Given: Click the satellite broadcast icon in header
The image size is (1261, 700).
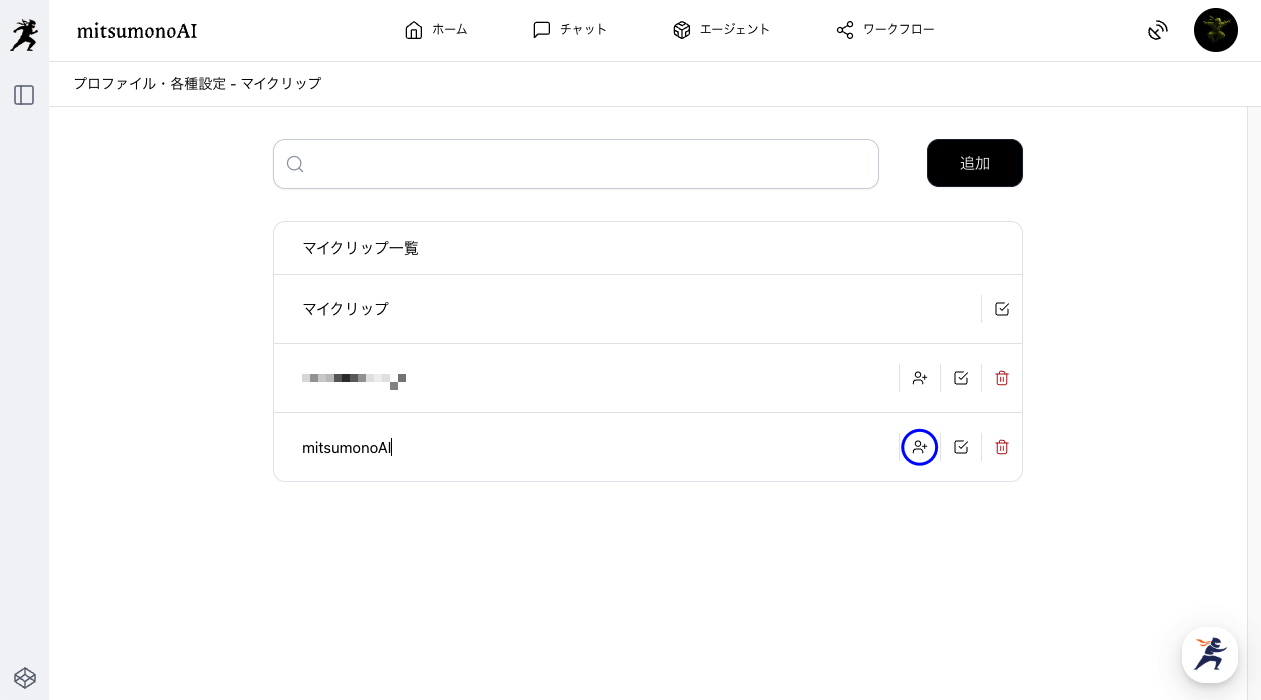Looking at the screenshot, I should (x=1158, y=30).
